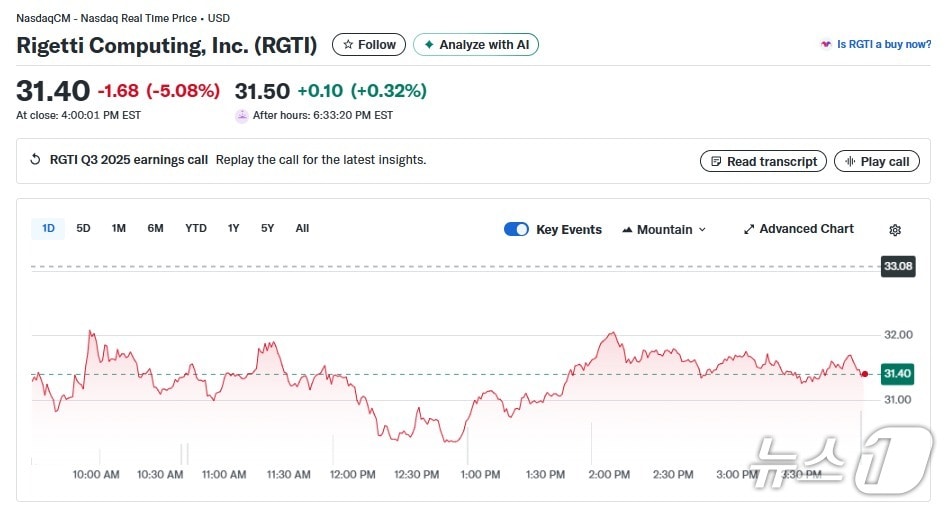The height and width of the screenshot is (508, 947).
Task: Switch chart to YTD range
Action: 196,228
